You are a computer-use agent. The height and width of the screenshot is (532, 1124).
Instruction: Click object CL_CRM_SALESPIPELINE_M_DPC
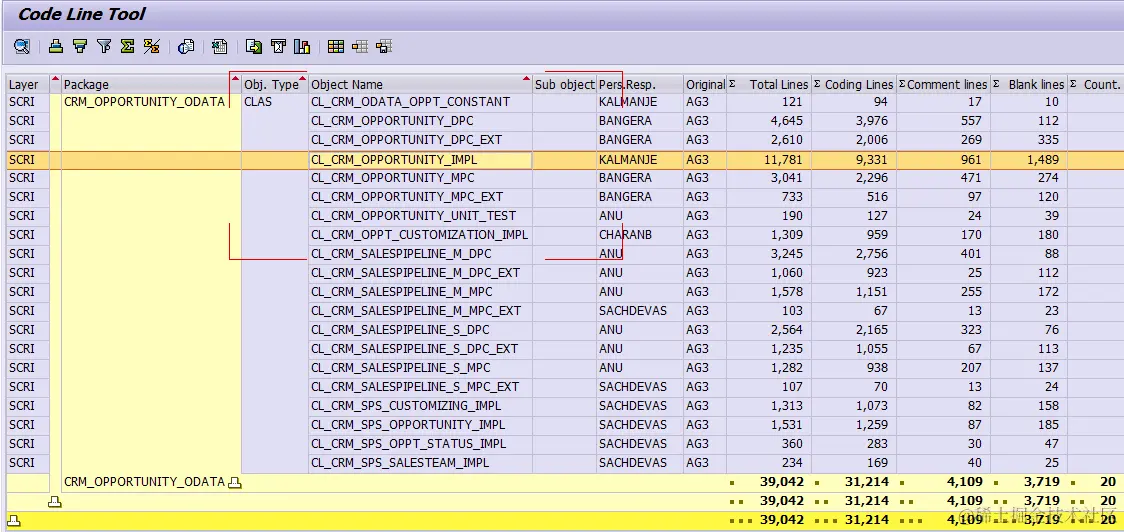(x=420, y=254)
